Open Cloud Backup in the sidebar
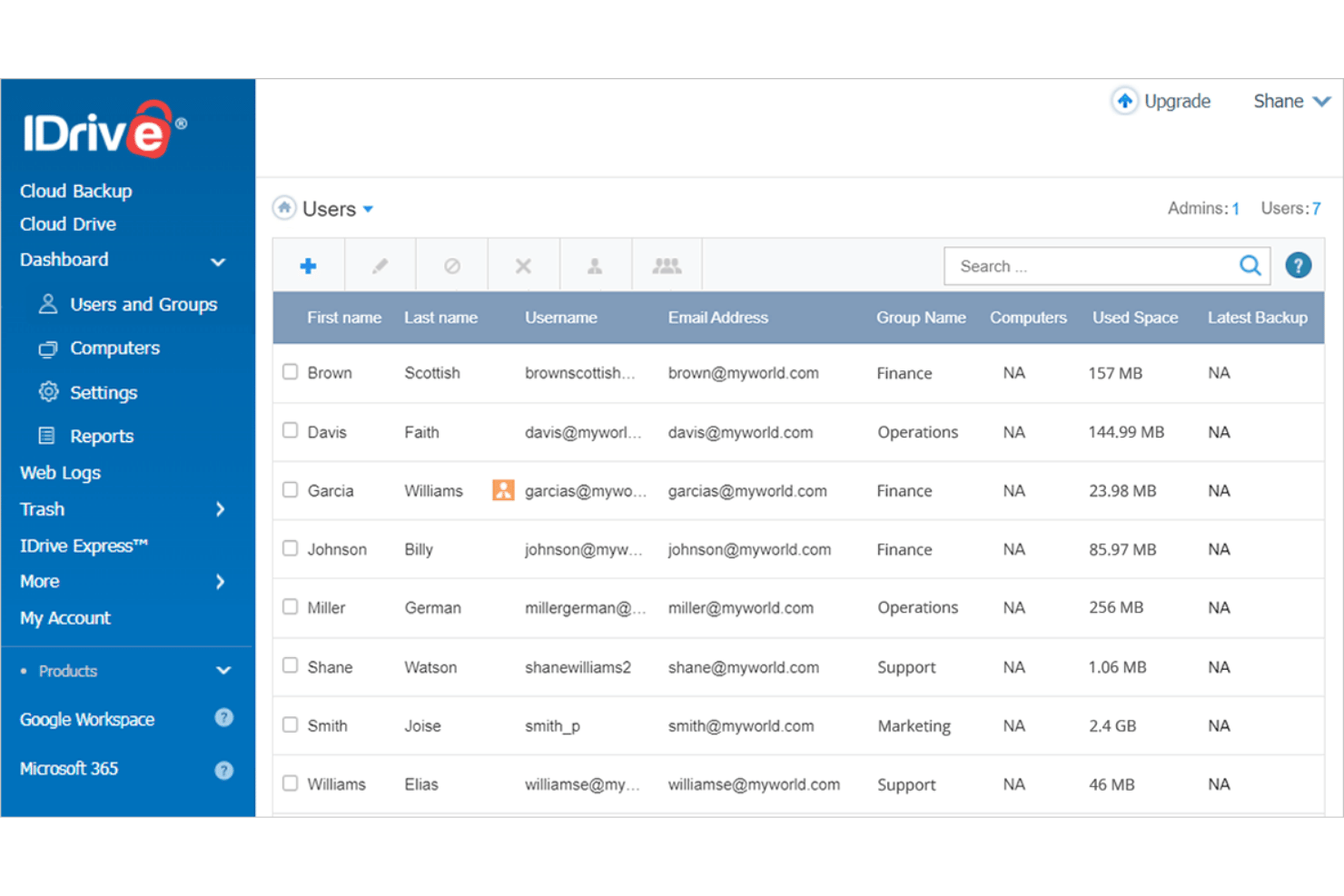The width and height of the screenshot is (1344, 896). tap(76, 191)
